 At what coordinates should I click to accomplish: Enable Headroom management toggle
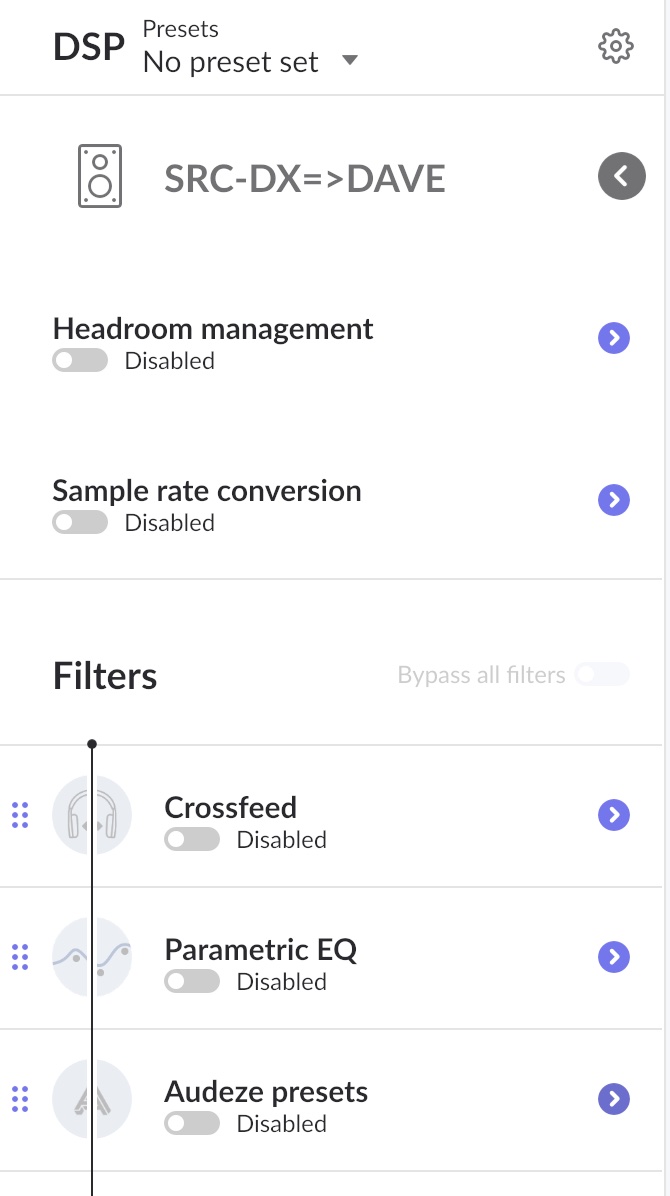tap(80, 361)
